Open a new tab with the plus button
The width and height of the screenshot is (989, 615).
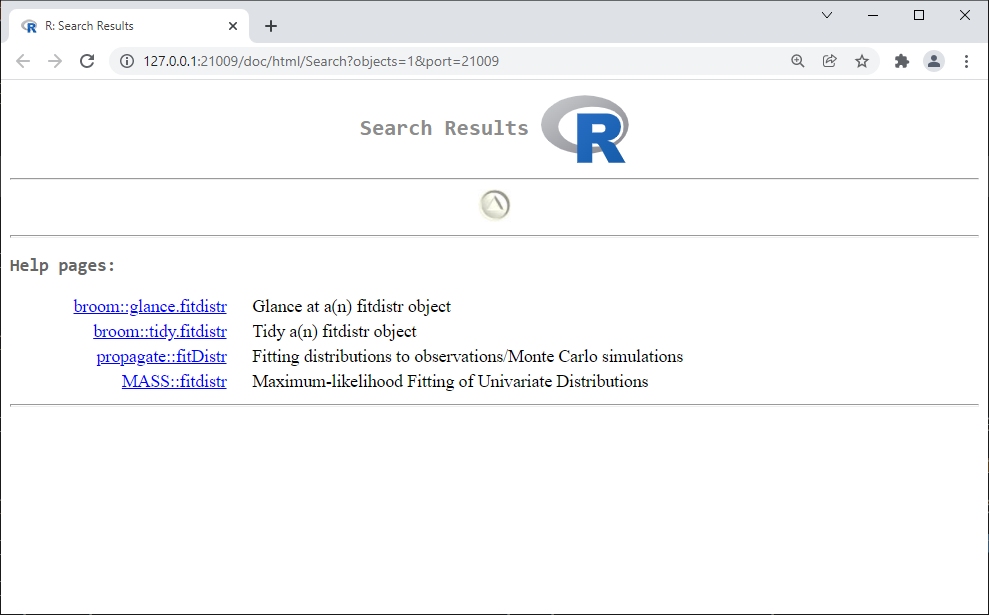click(x=271, y=26)
